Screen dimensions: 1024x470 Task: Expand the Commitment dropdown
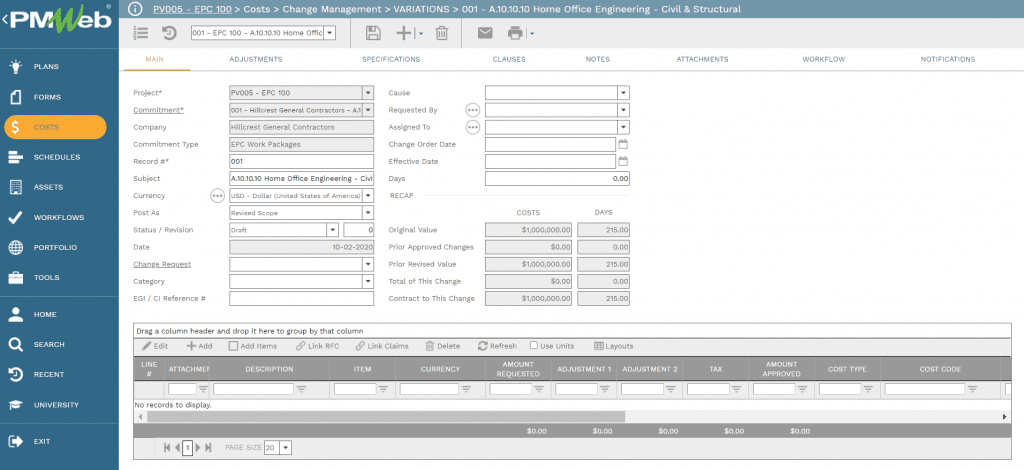point(368,110)
